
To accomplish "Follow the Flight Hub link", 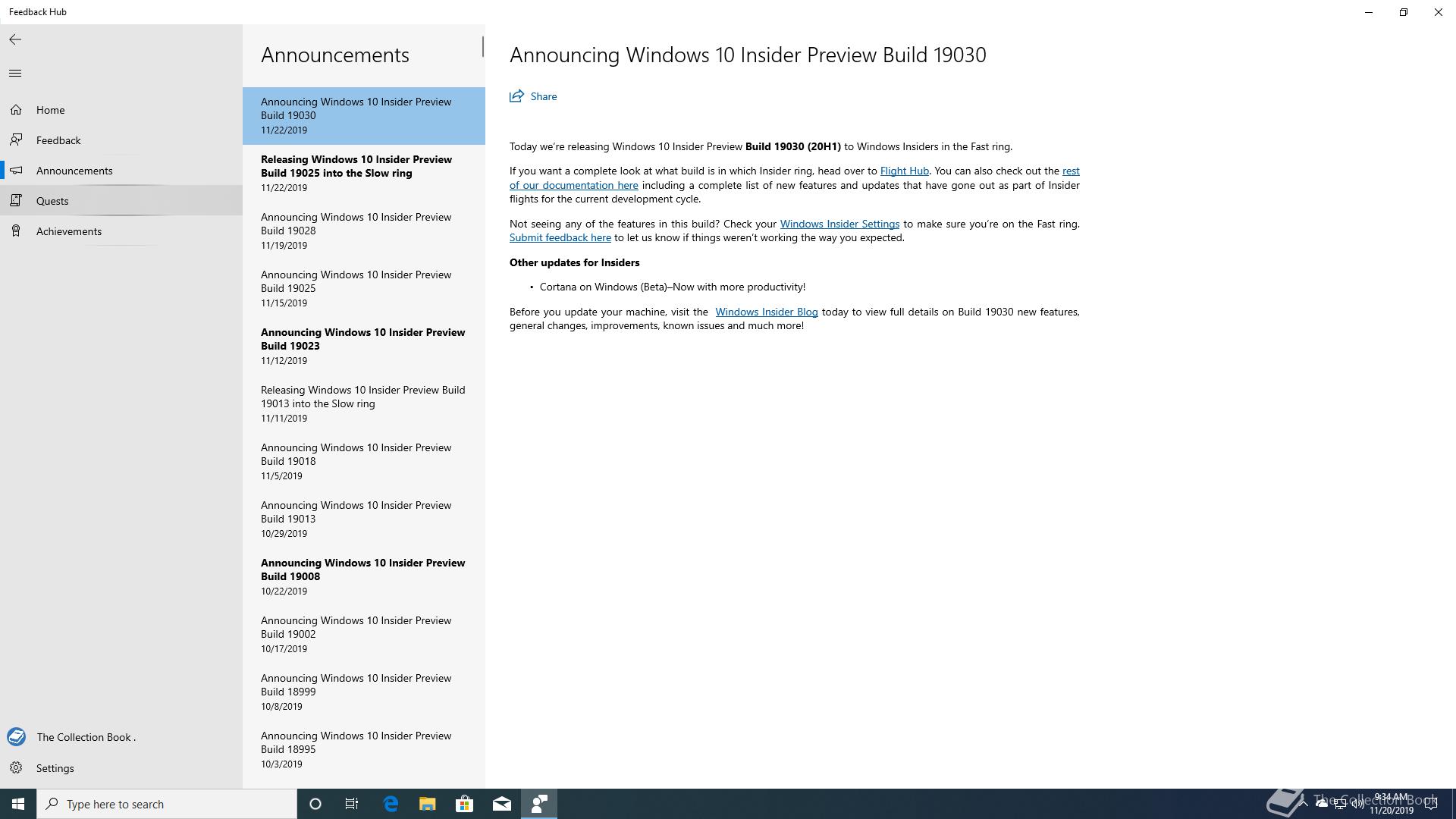I will coord(904,171).
